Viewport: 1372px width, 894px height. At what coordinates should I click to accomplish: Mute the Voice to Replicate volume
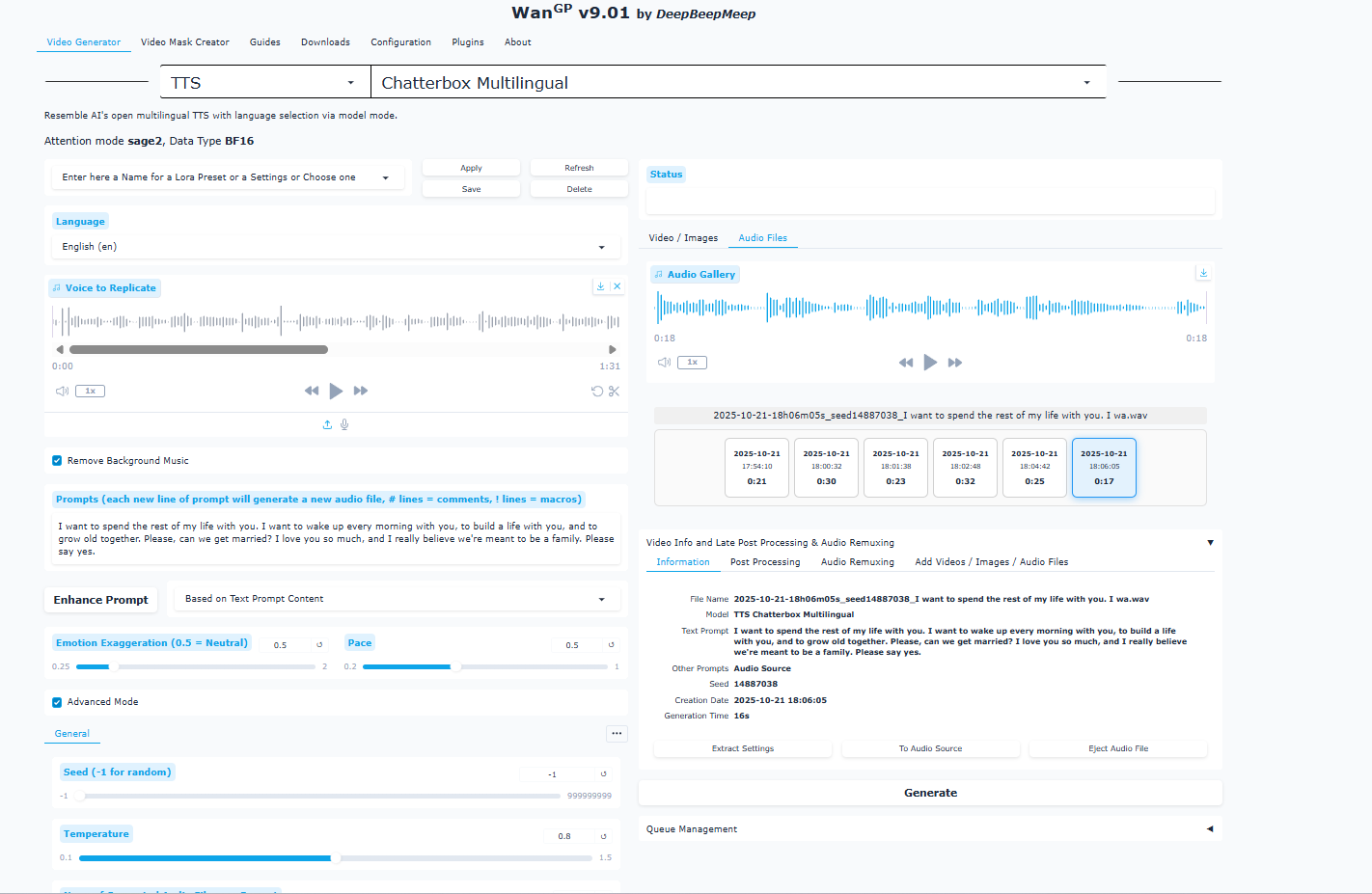click(63, 391)
